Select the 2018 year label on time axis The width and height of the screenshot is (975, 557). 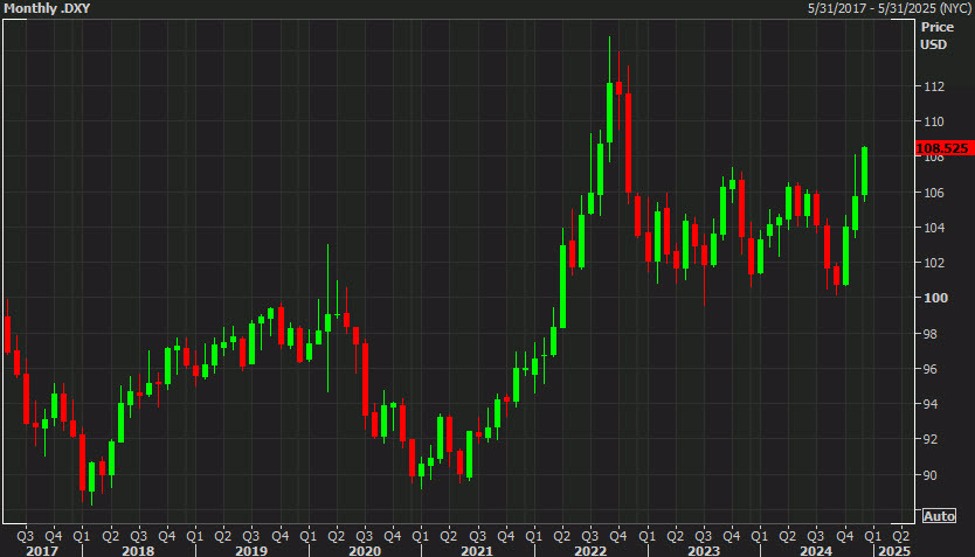pos(138,549)
